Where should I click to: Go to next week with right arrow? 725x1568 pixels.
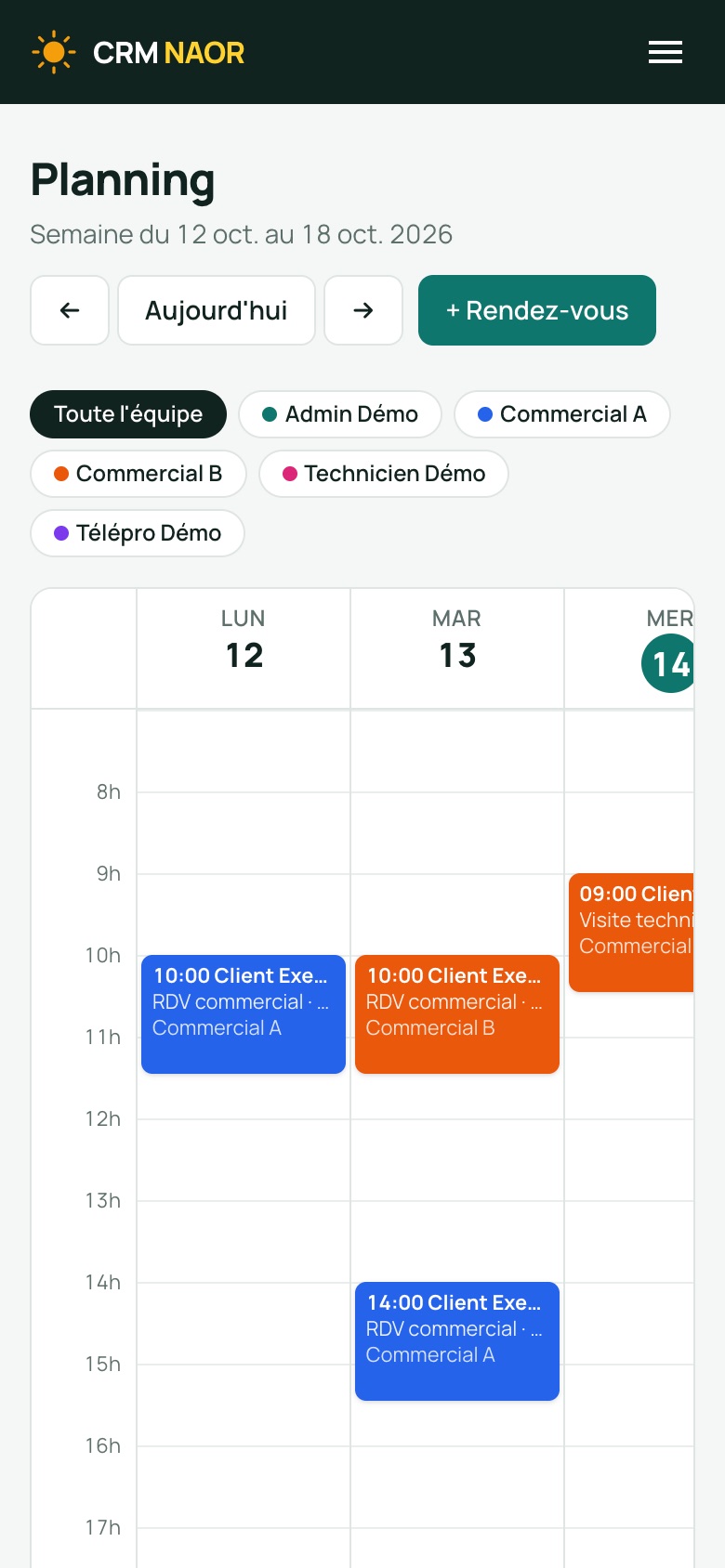click(x=363, y=310)
